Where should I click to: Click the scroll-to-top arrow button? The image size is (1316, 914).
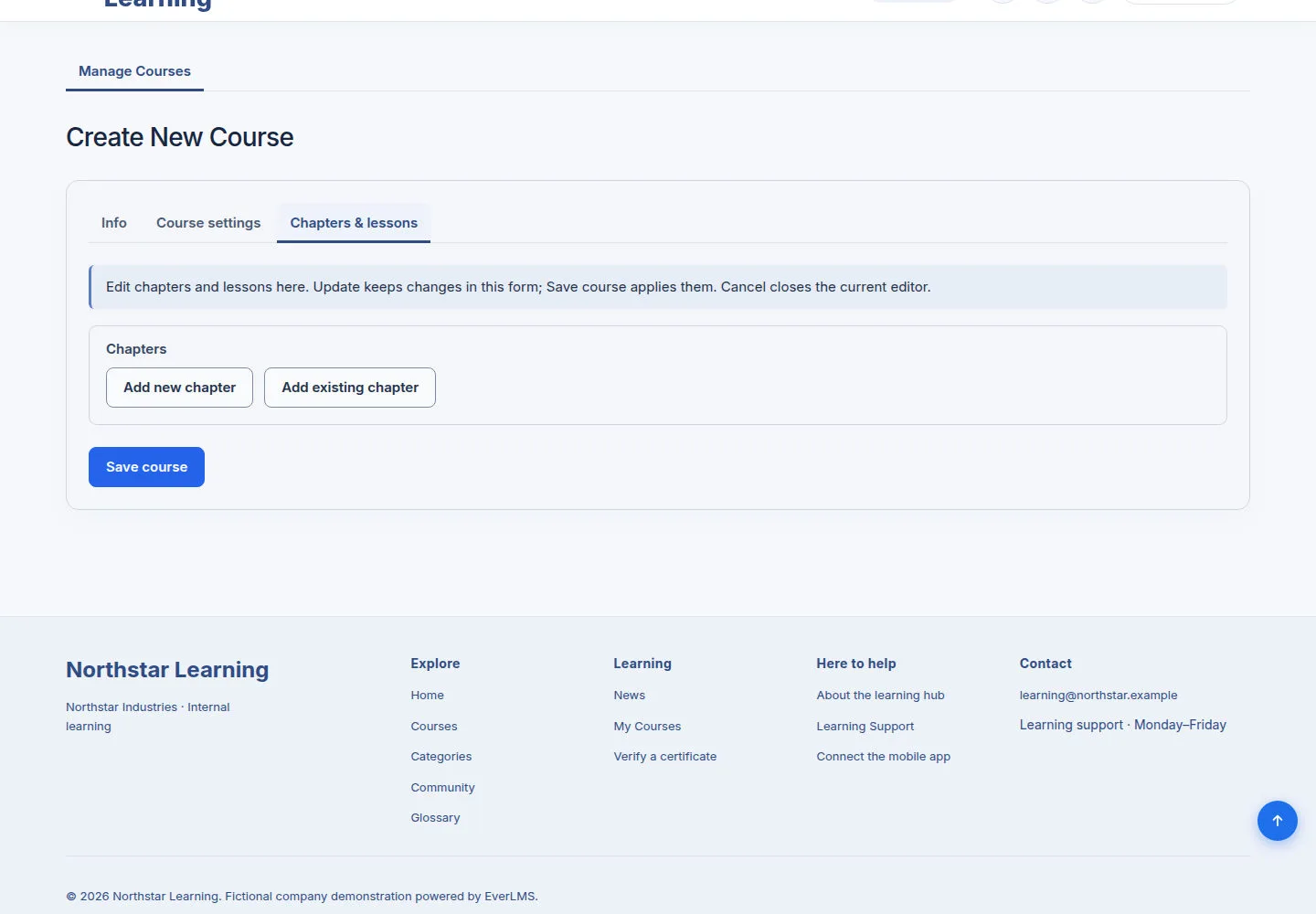[1277, 821]
